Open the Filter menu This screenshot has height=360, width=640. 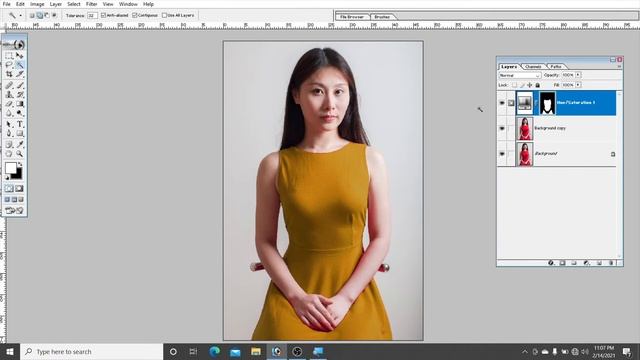click(91, 4)
